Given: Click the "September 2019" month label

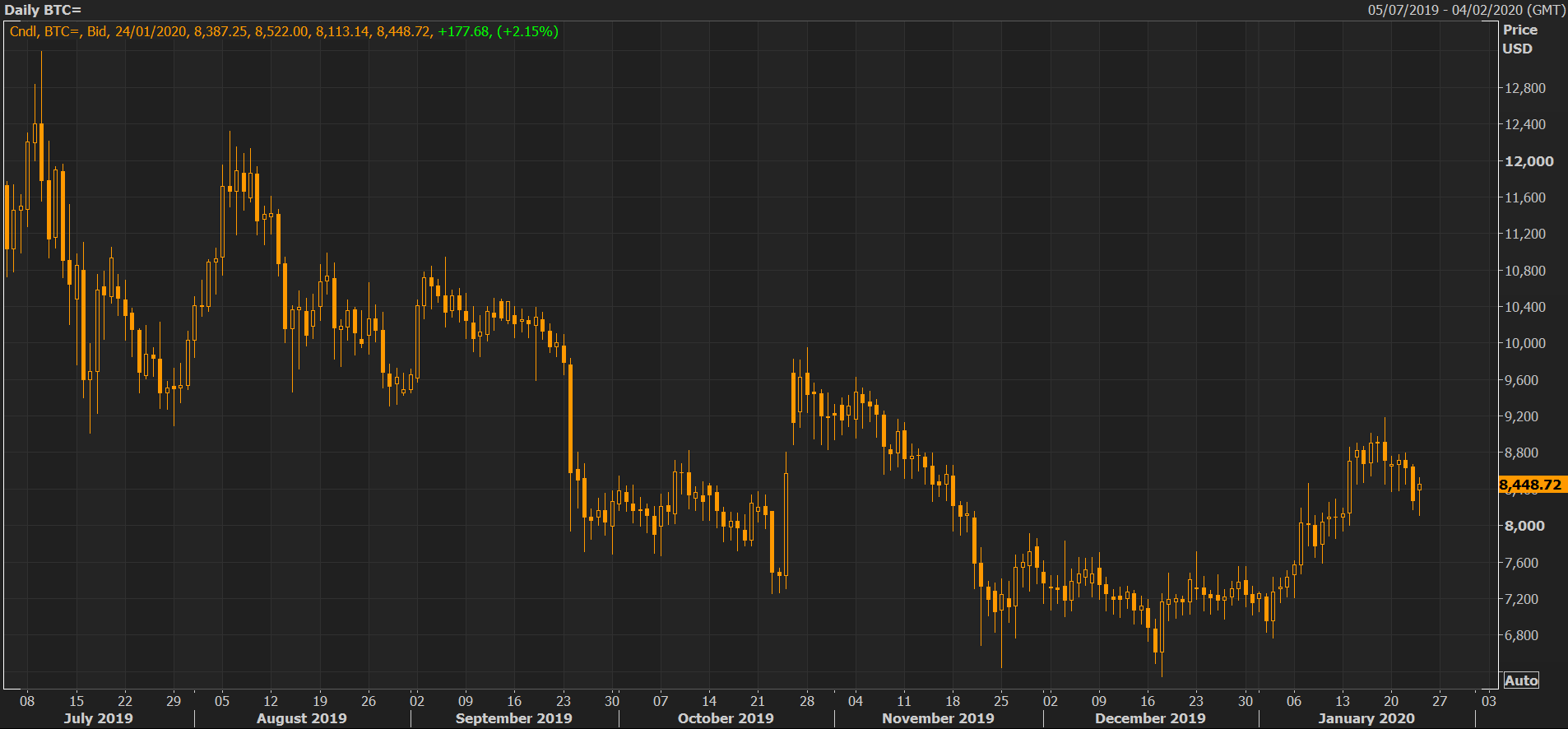Looking at the screenshot, I should pos(514,718).
